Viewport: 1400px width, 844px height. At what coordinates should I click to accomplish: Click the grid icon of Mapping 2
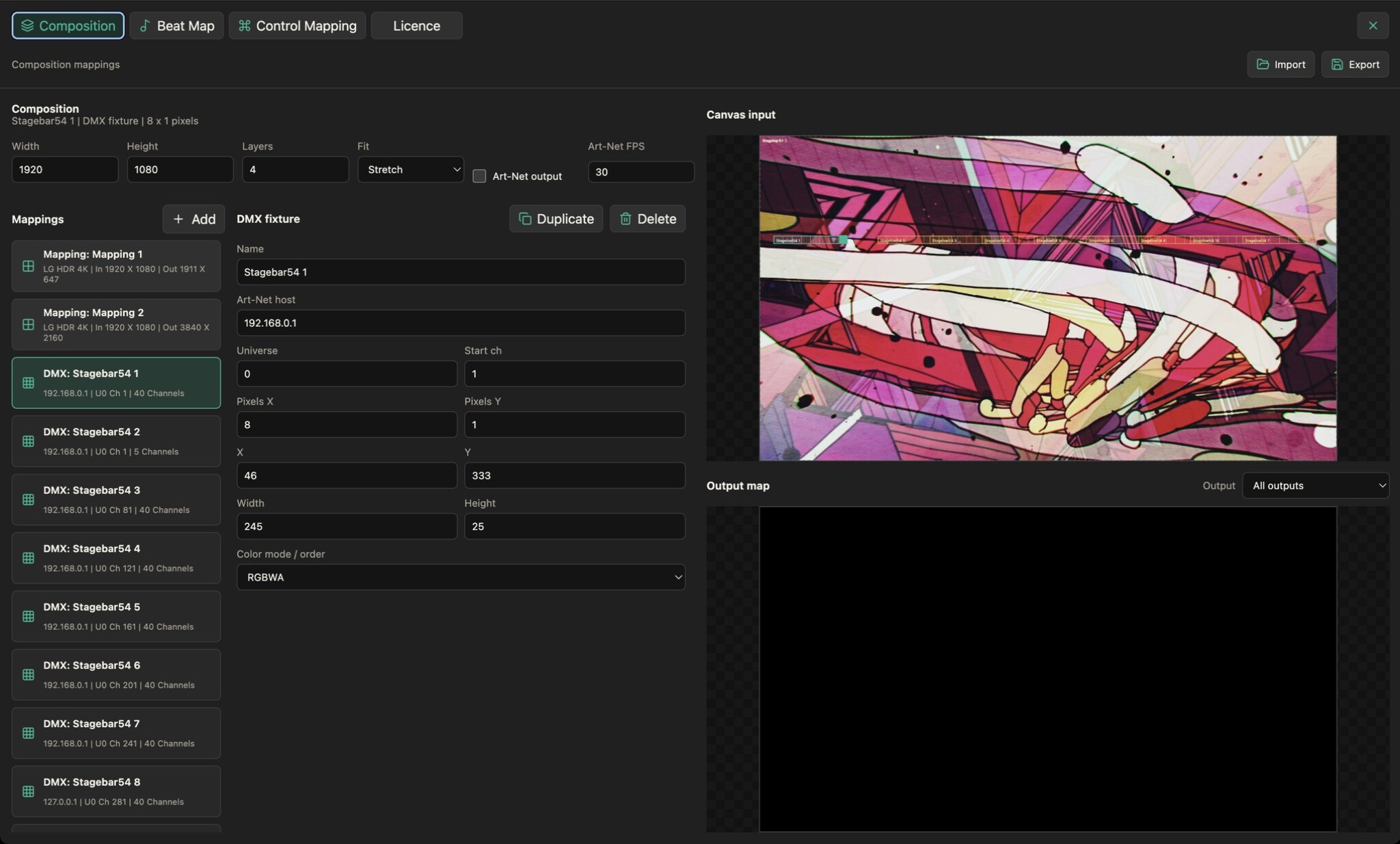pos(28,324)
